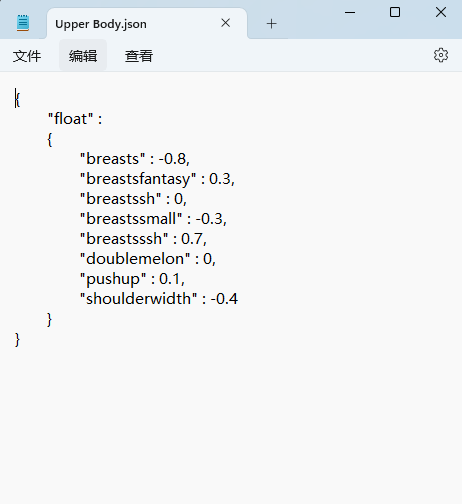This screenshot has height=504, width=462.
Task: Open the 编辑 menu
Action: click(x=83, y=56)
